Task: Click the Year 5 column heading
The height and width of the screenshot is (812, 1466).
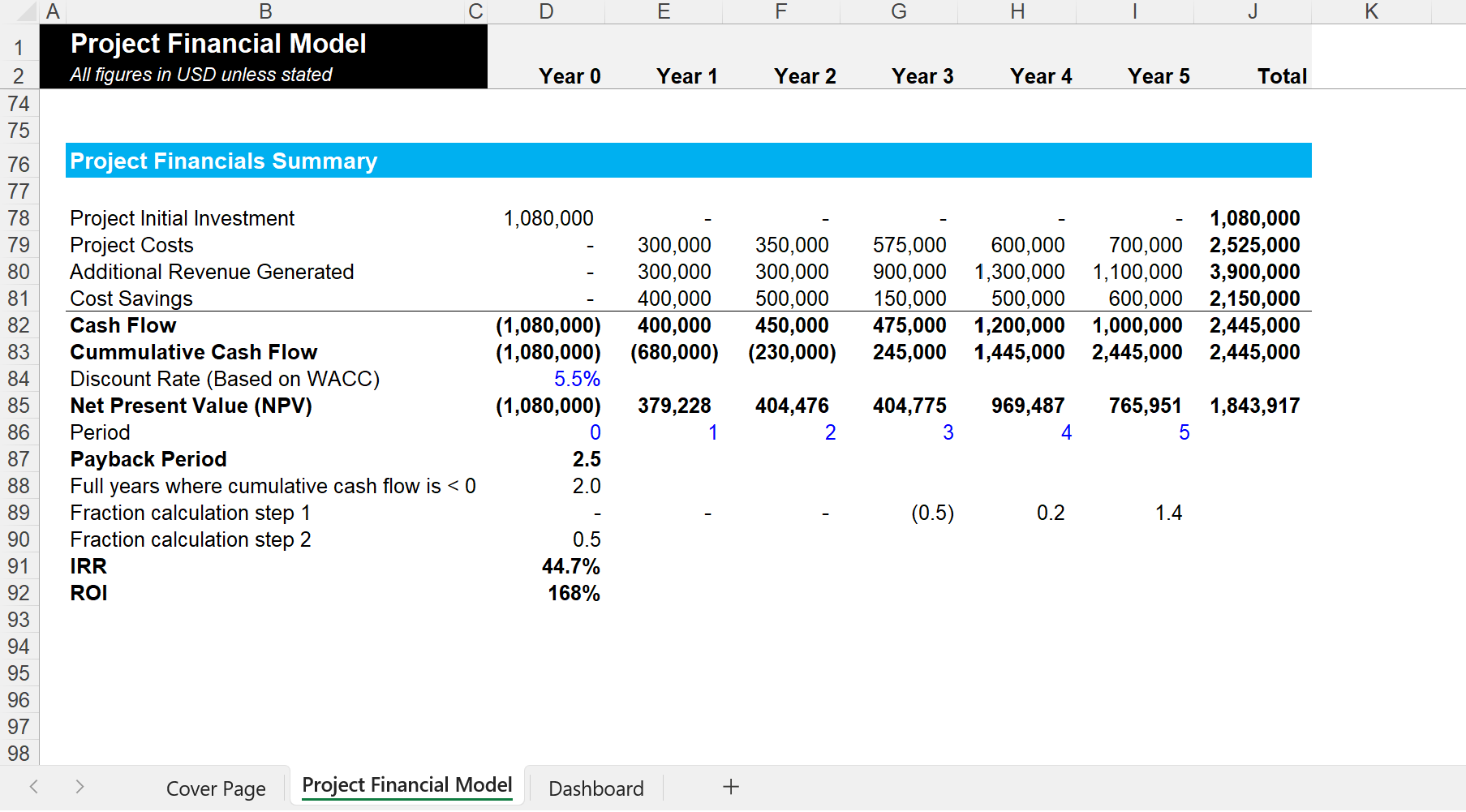Action: tap(1159, 76)
